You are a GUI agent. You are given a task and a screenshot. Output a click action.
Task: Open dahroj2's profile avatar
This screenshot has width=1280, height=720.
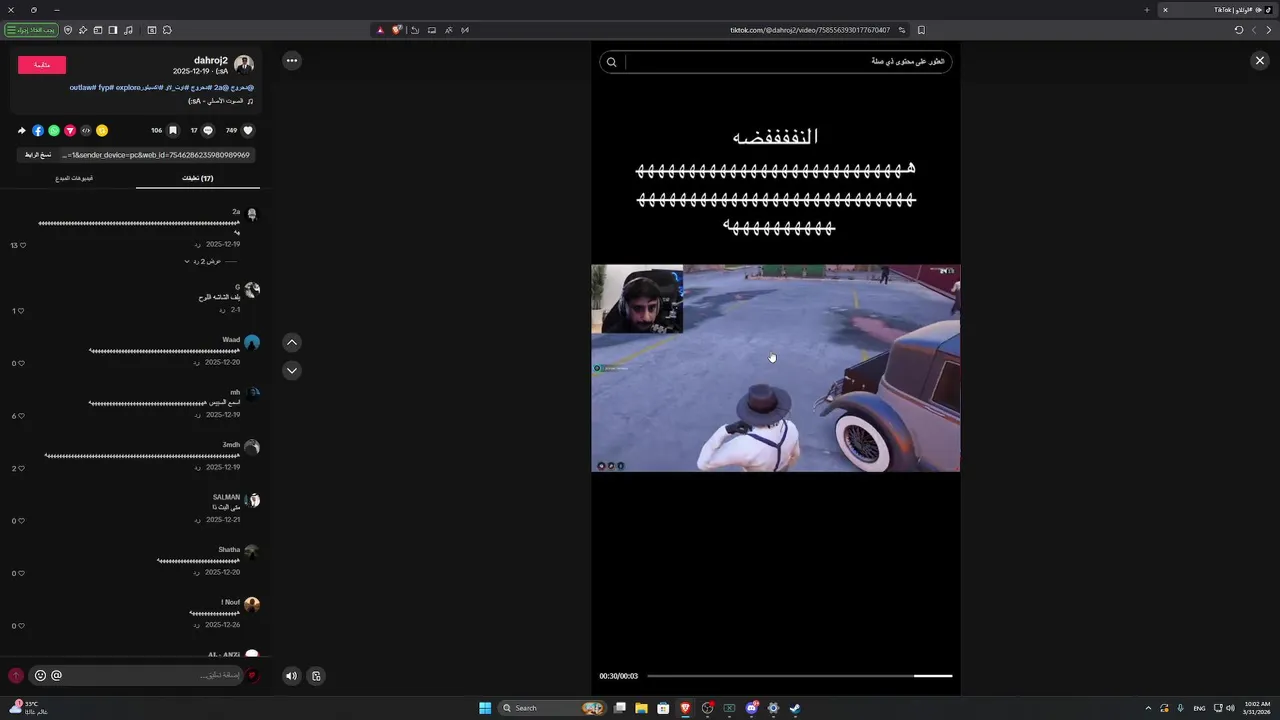[244, 65]
